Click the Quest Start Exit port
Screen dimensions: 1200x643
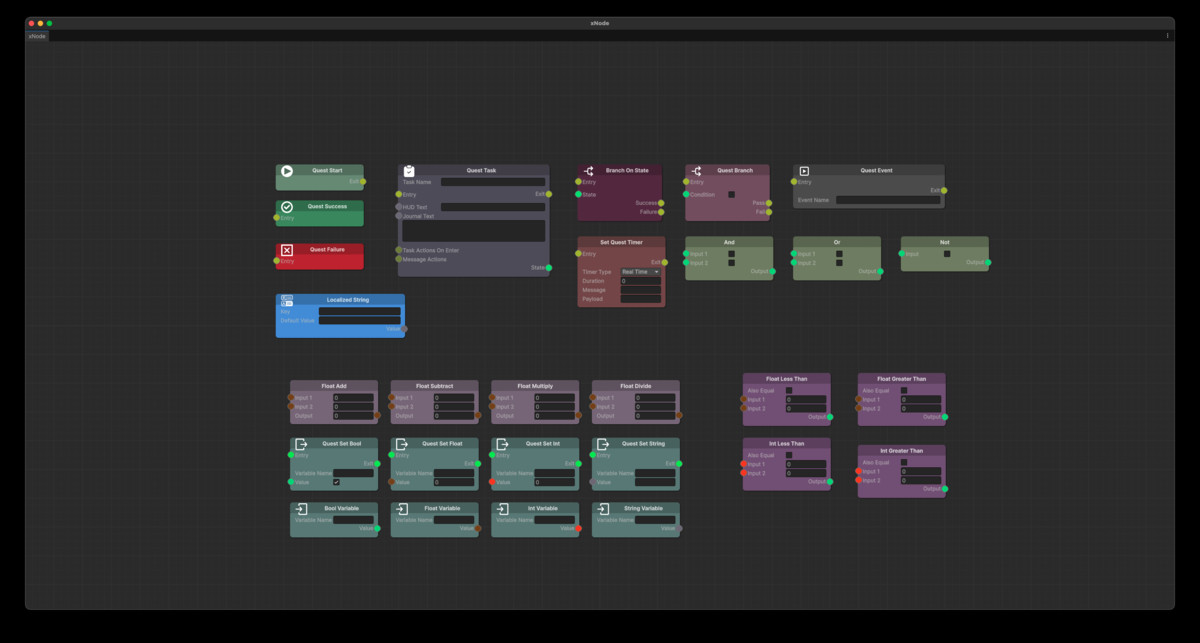363,182
